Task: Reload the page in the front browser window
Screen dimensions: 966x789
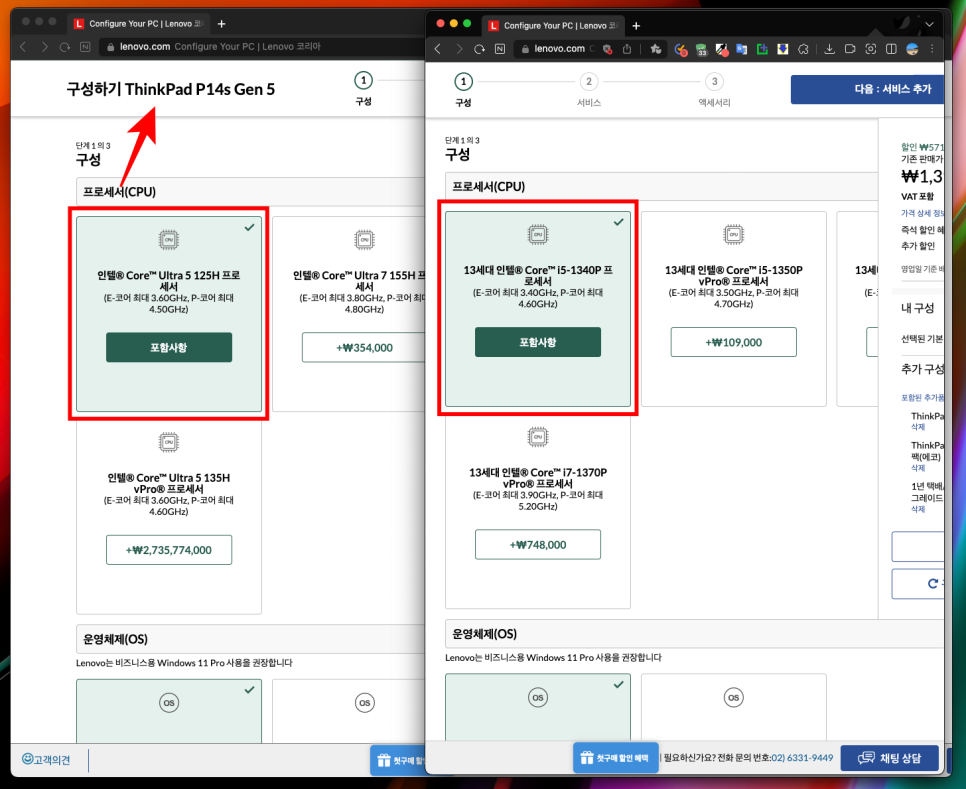Action: (x=479, y=49)
